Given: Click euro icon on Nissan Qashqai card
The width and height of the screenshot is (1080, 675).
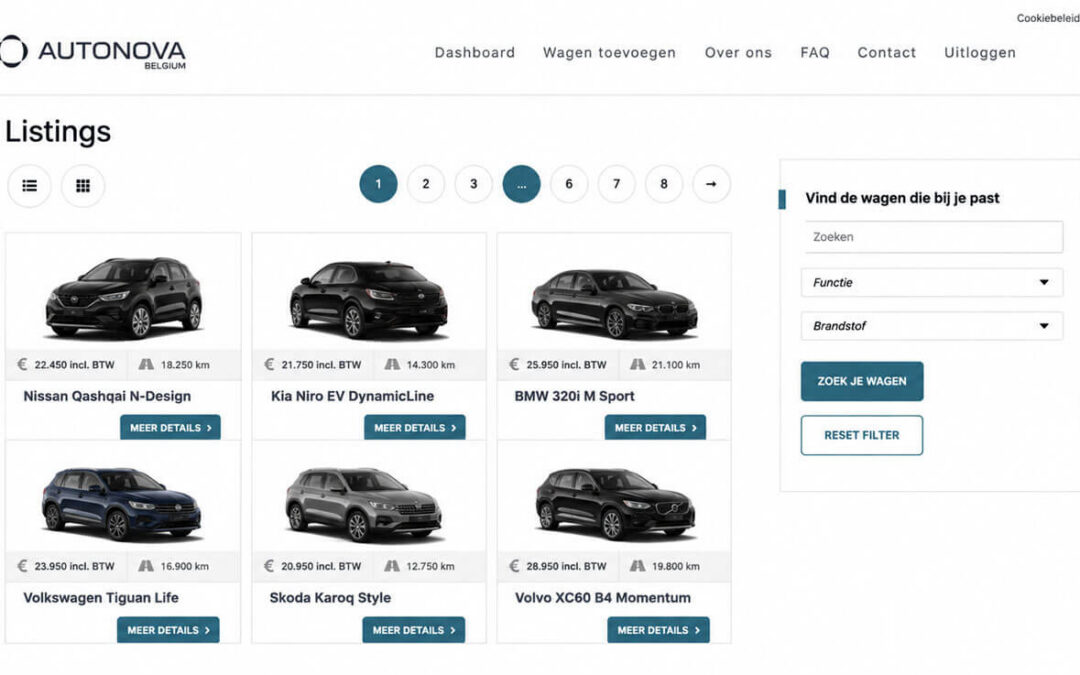Looking at the screenshot, I should coord(23,364).
